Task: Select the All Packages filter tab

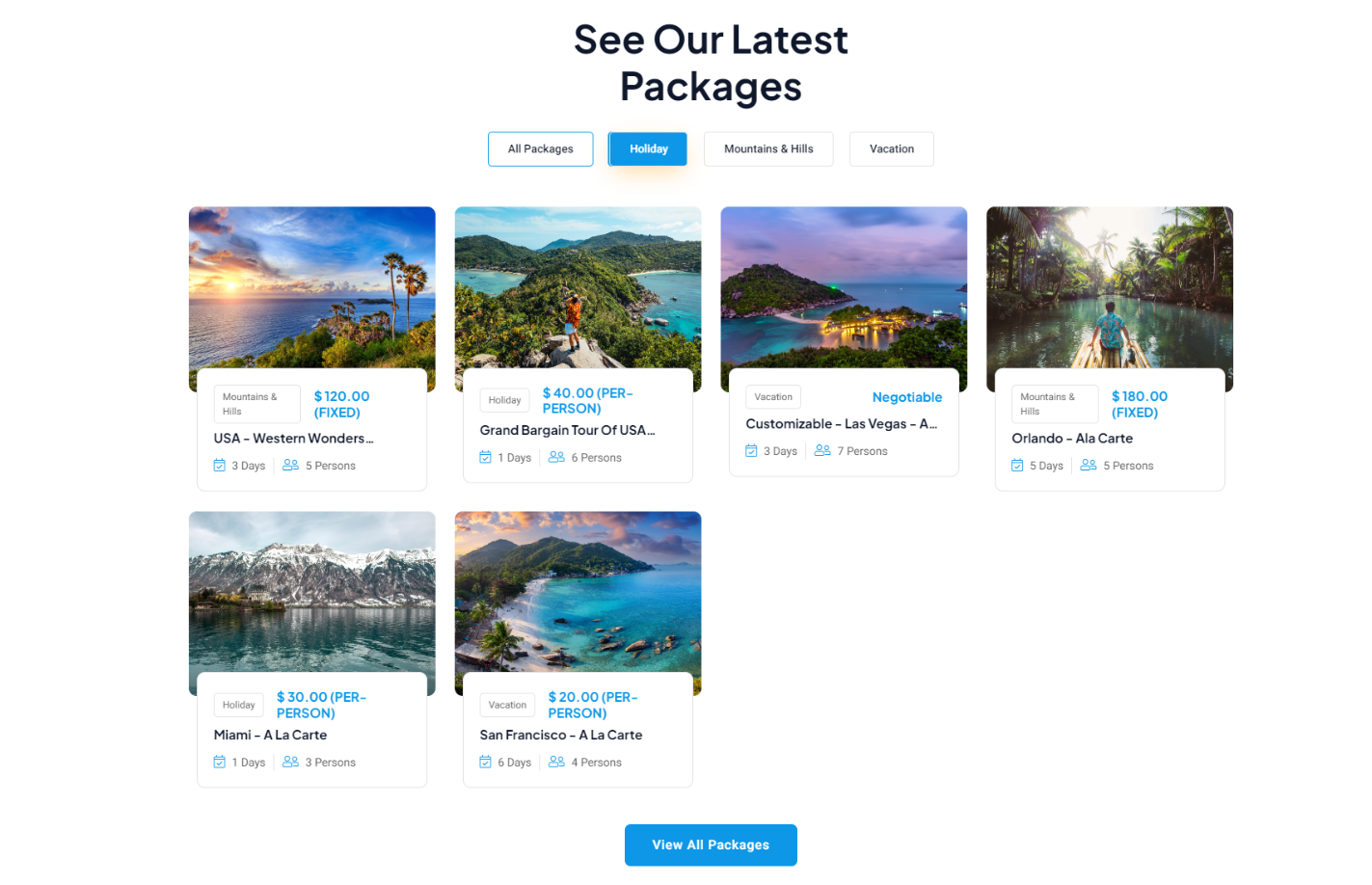Action: point(541,149)
